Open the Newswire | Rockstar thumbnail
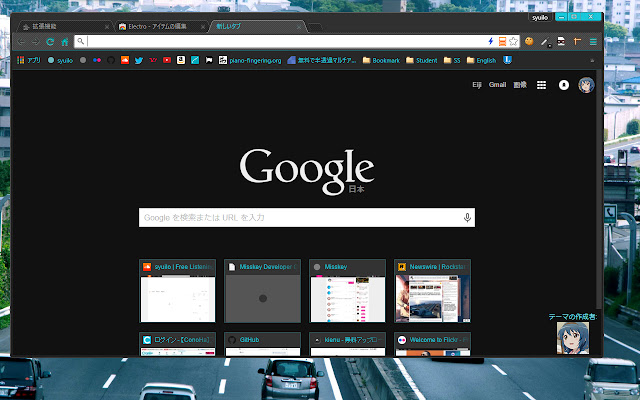 point(432,291)
